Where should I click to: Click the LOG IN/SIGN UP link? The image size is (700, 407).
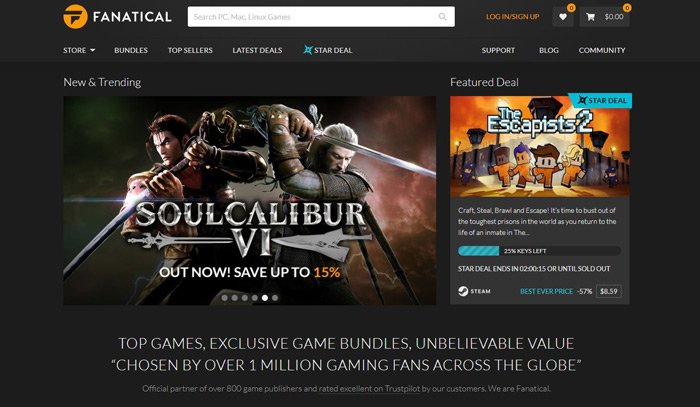(x=512, y=17)
